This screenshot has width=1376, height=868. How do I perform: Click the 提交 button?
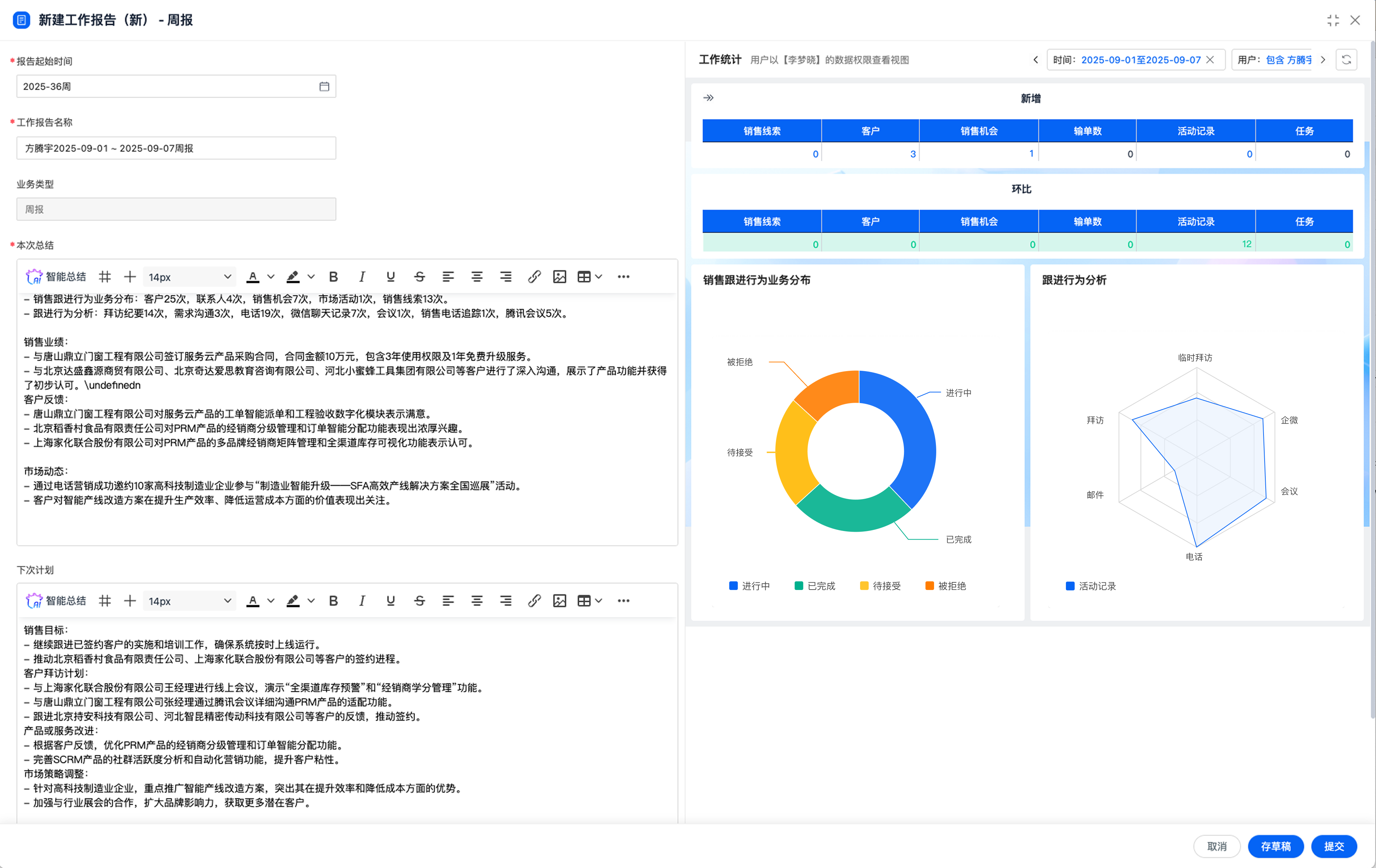pos(1334,846)
